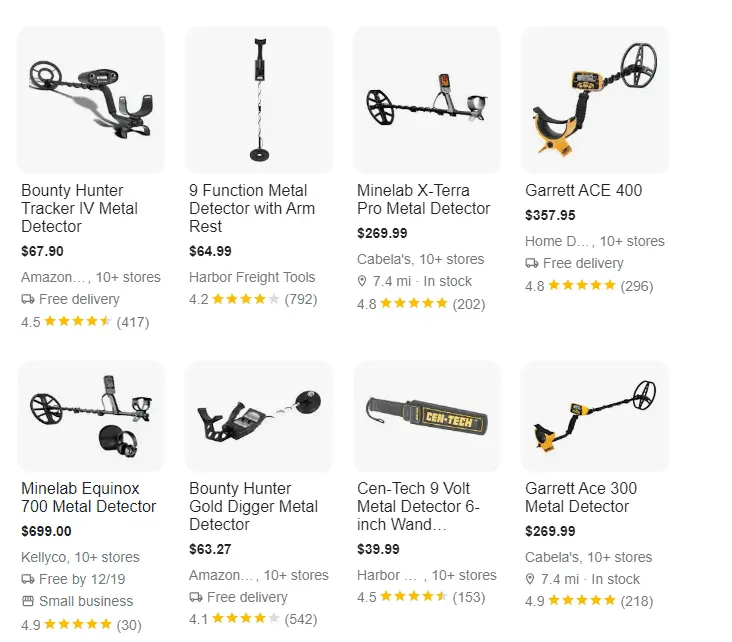The height and width of the screenshot is (642, 732).
Task: Open the Cen-Tech wand product image
Action: point(427,416)
